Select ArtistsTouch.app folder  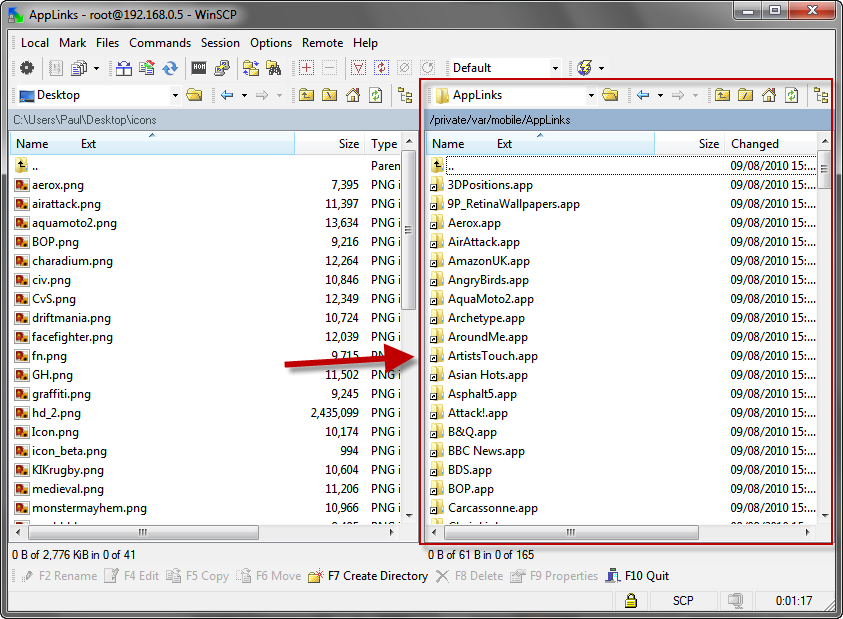[x=492, y=356]
